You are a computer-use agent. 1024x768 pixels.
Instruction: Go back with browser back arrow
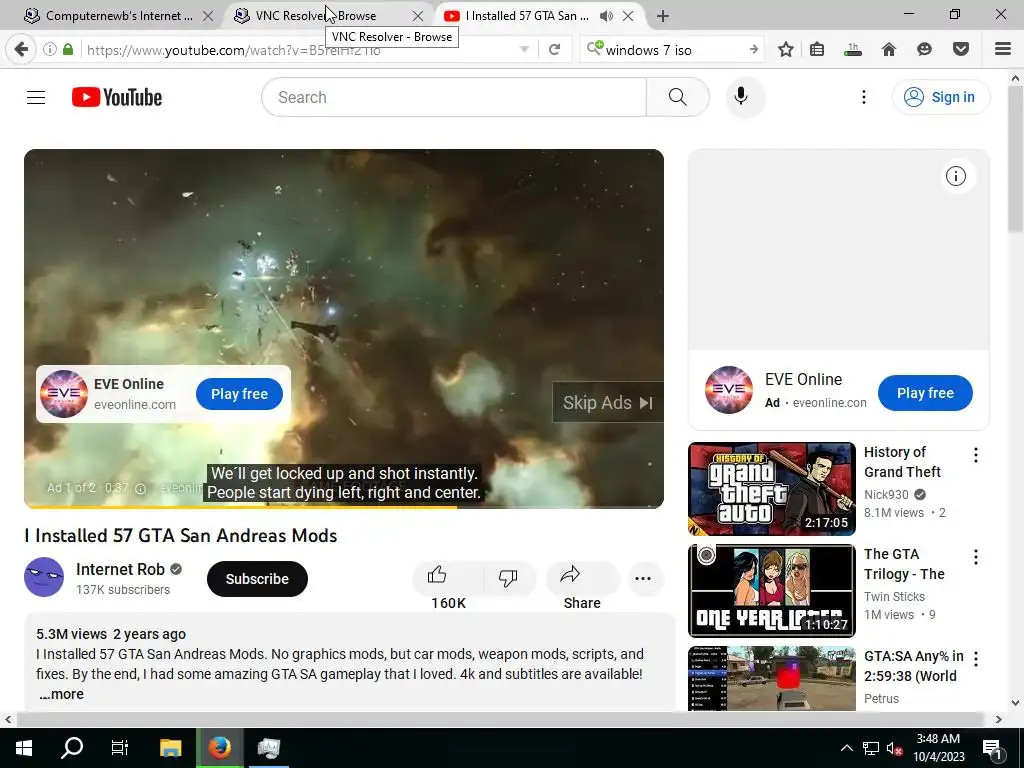[21, 49]
